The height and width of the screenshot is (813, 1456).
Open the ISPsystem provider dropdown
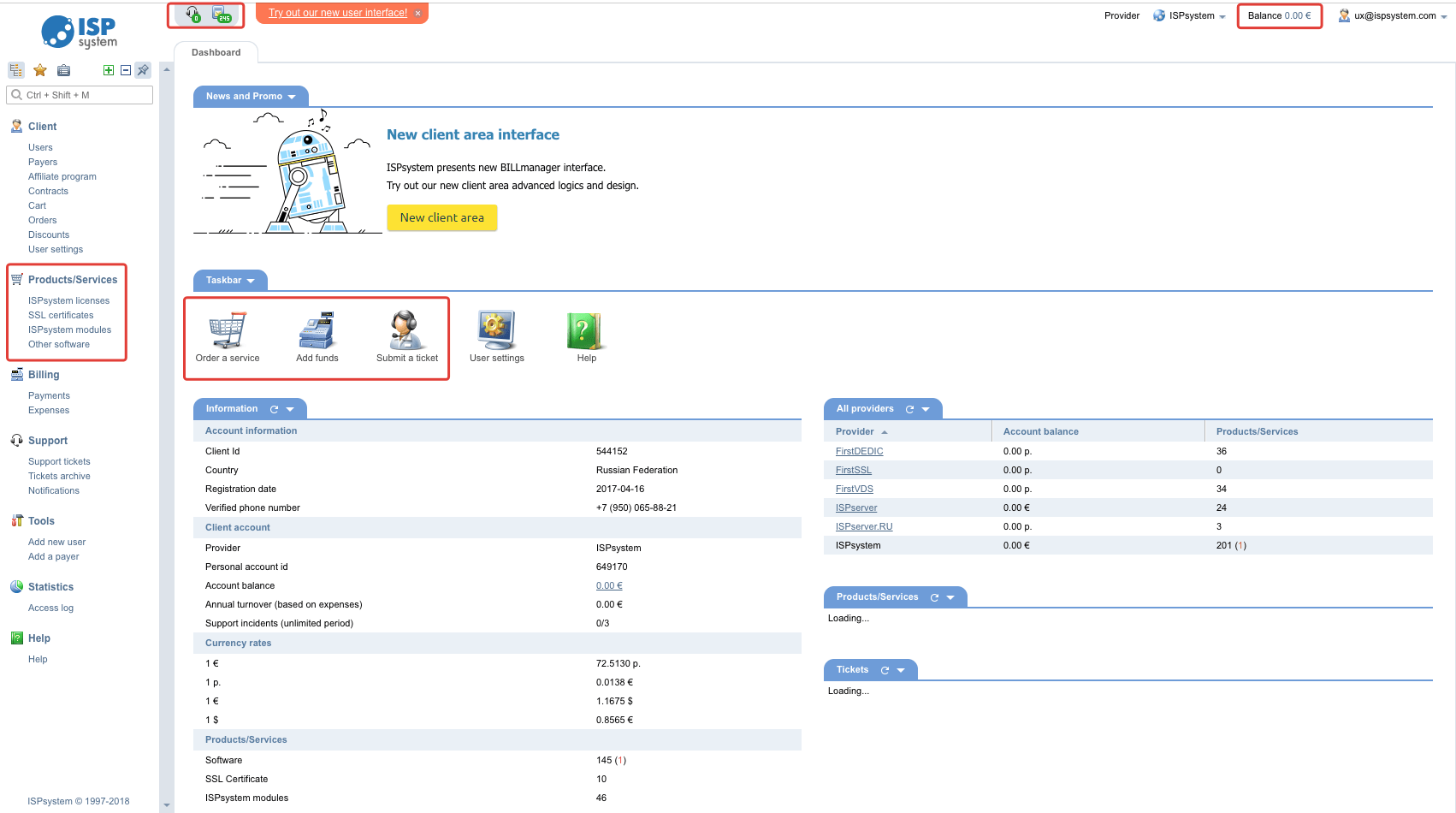pyautogui.click(x=1190, y=15)
